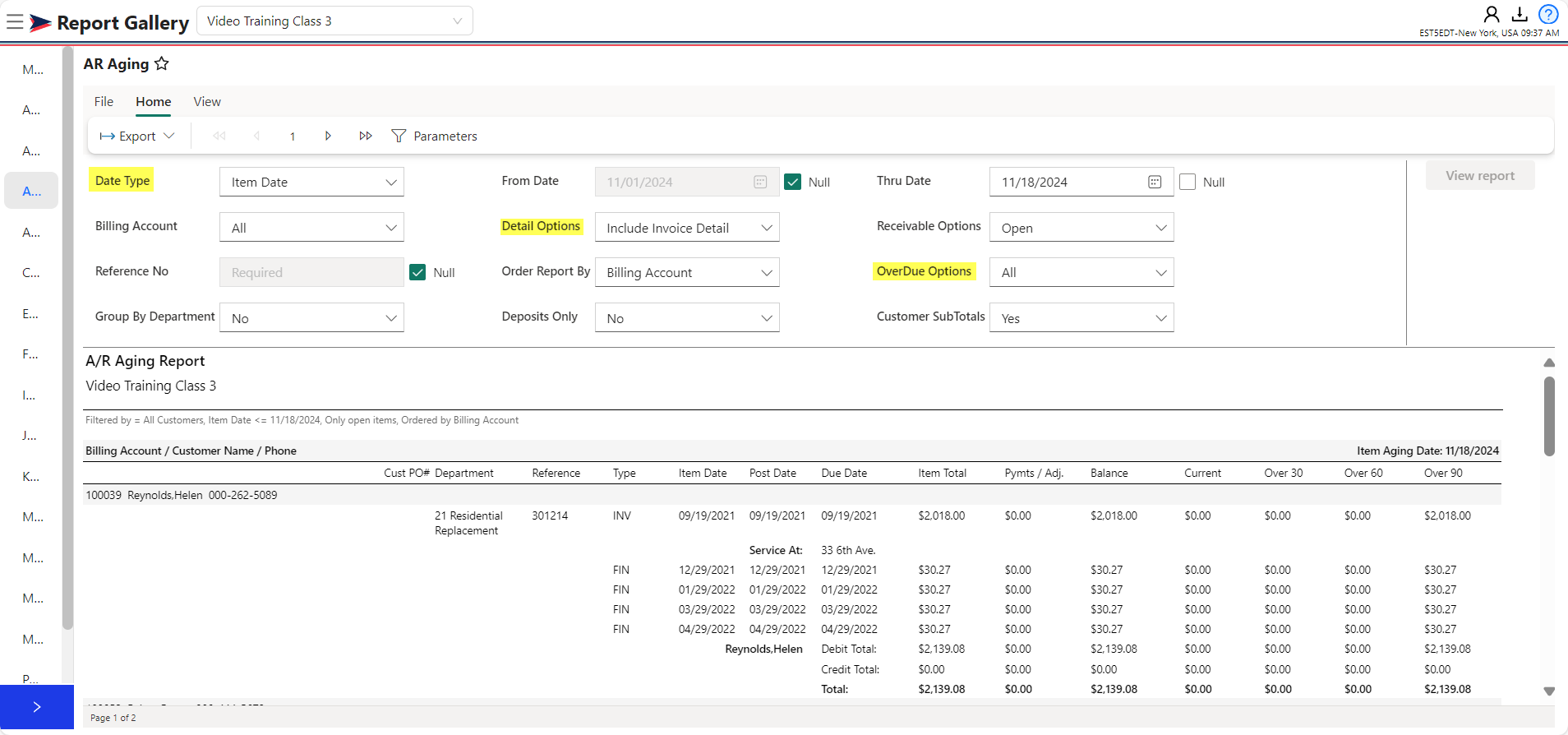1568x735 pixels.
Task: Open the Video Training Class 3 selector
Action: 334,21
